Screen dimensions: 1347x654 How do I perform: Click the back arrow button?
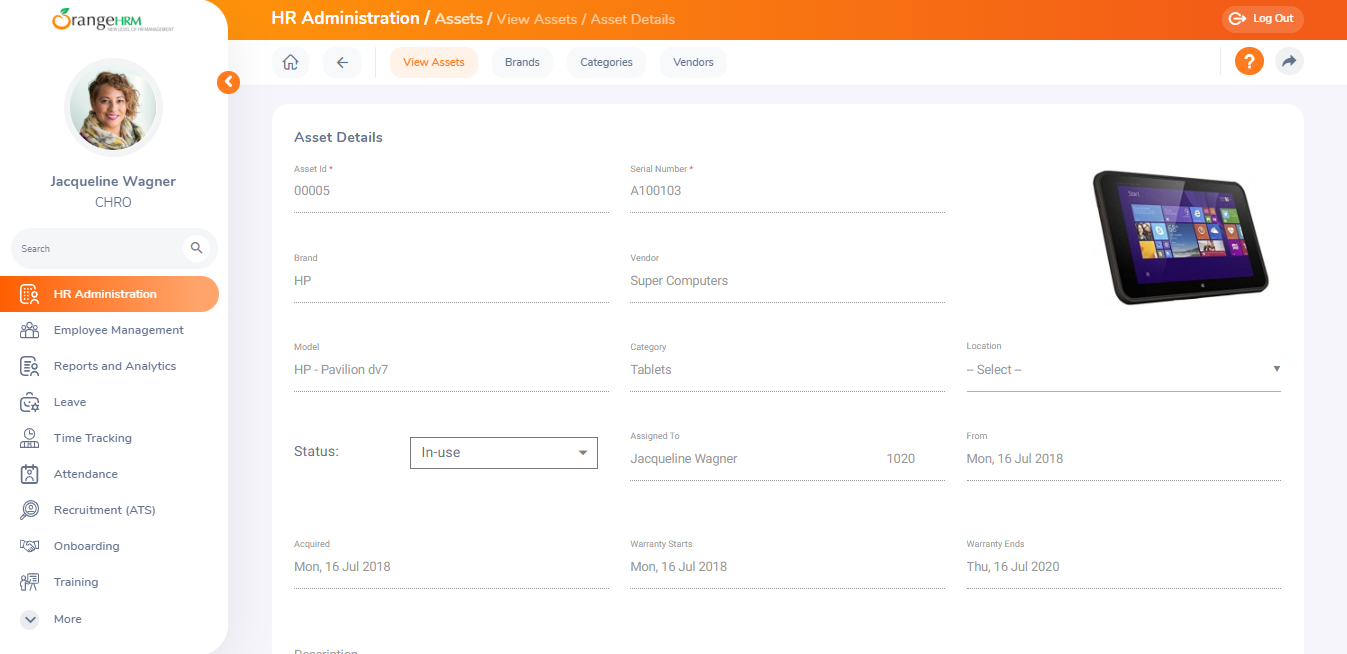click(x=342, y=62)
